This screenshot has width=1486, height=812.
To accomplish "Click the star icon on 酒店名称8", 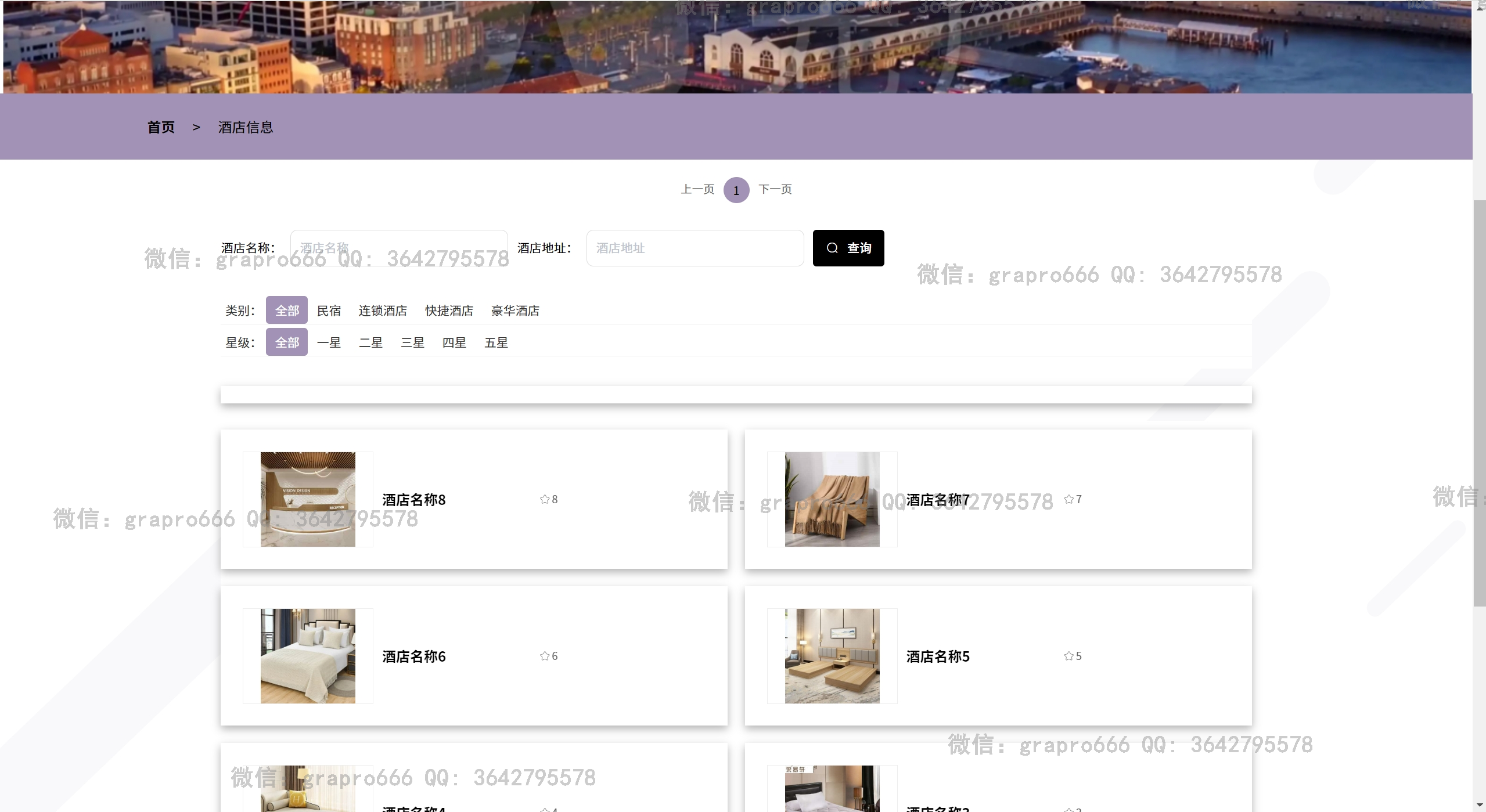I will tap(545, 499).
